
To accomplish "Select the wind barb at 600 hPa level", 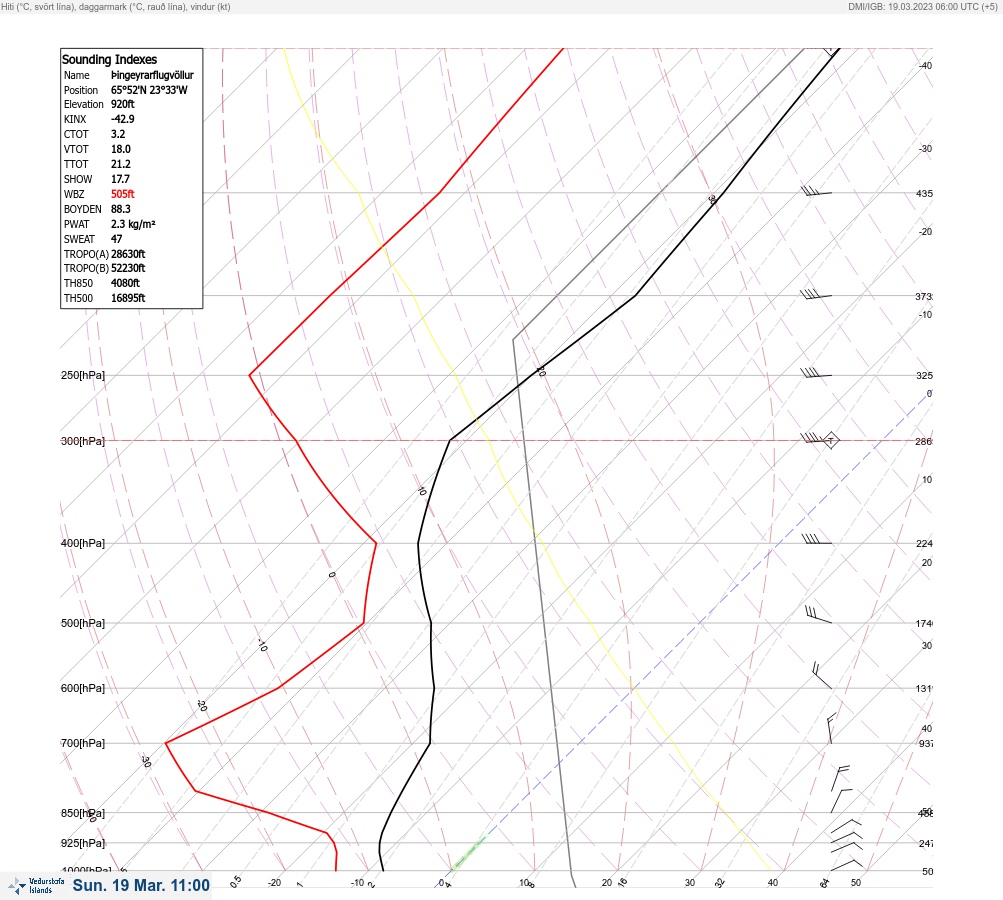I will 822,675.
